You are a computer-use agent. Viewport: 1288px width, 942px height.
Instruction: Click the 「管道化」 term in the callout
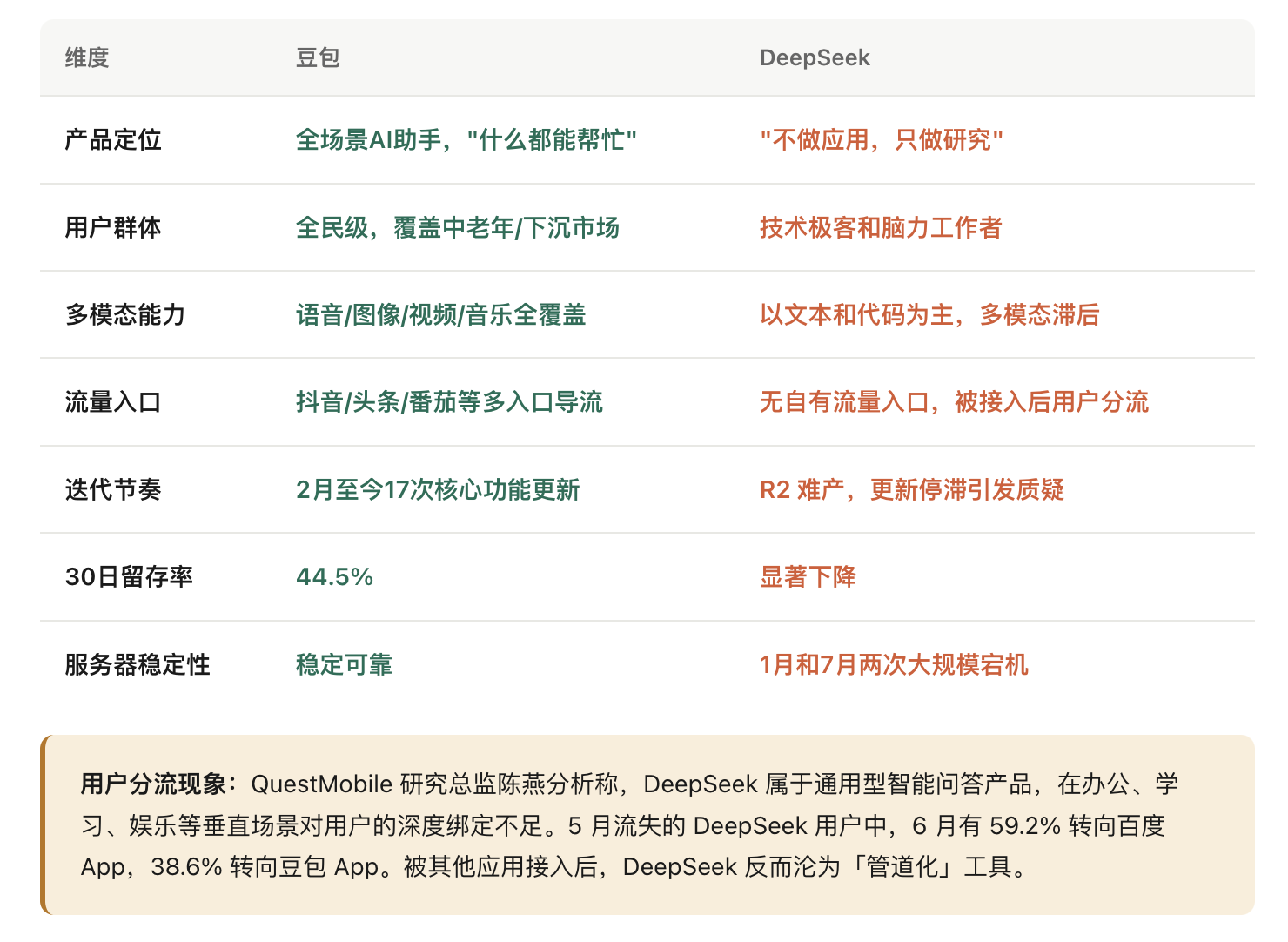click(x=902, y=866)
